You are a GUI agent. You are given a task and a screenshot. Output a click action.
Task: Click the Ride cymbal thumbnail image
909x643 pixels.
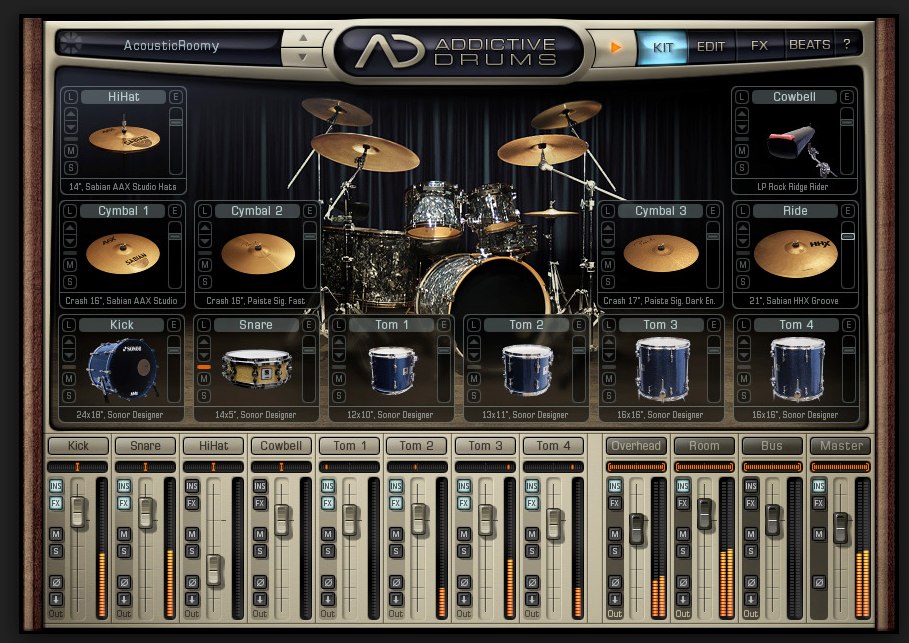(795, 253)
